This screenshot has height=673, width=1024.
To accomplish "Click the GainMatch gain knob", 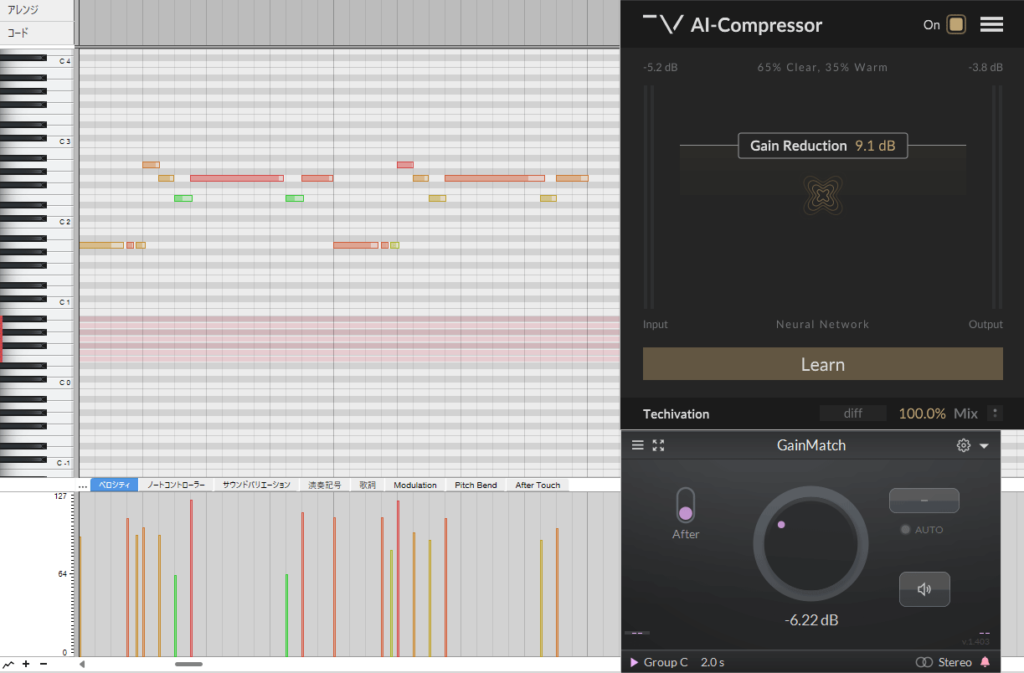I will (x=810, y=543).
